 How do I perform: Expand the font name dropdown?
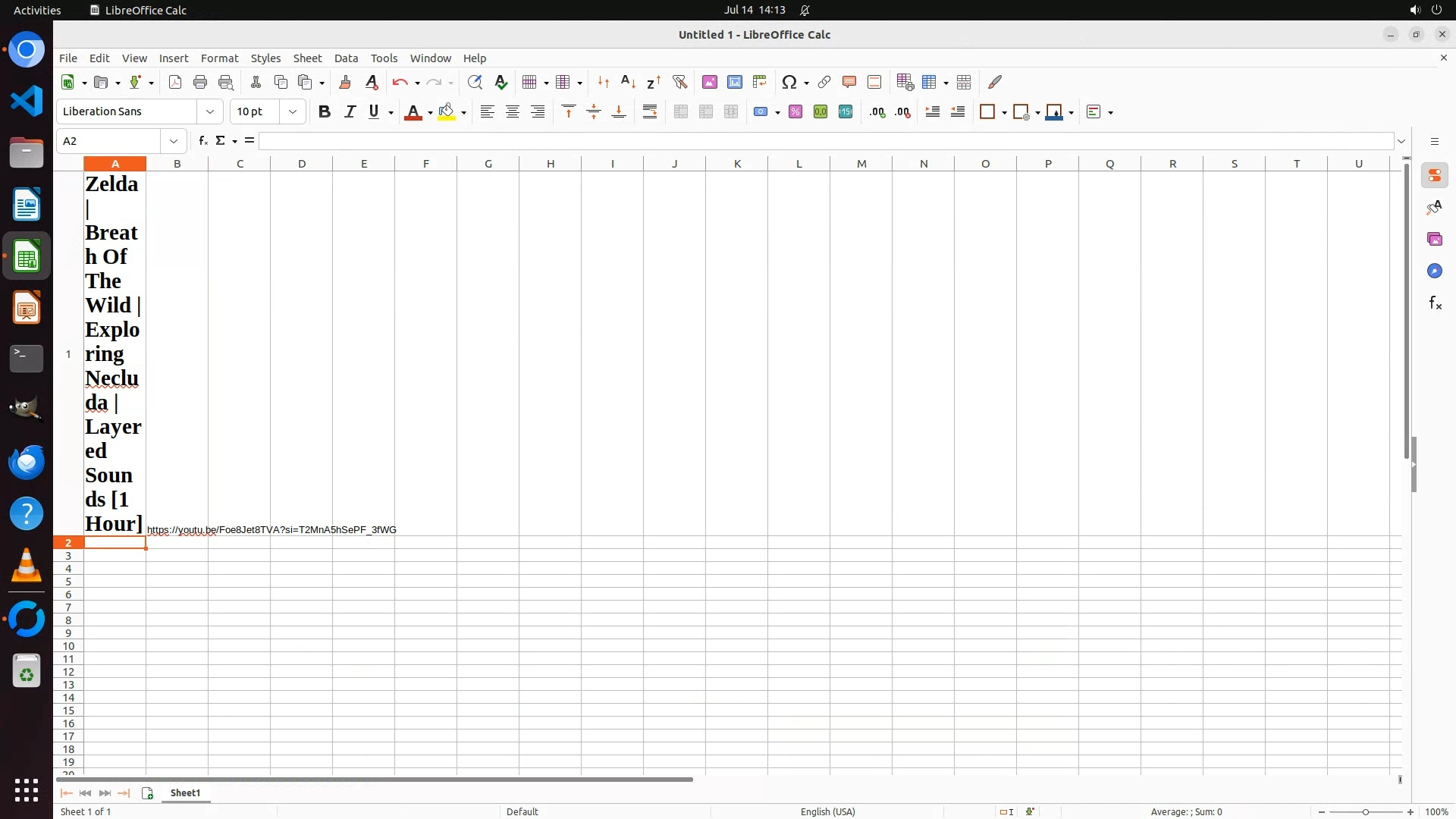210,112
